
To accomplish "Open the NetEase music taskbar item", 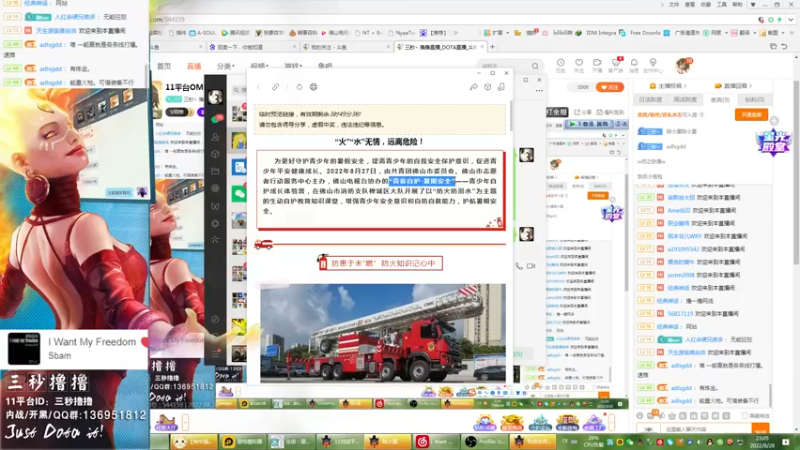I will pyautogui.click(x=435, y=441).
